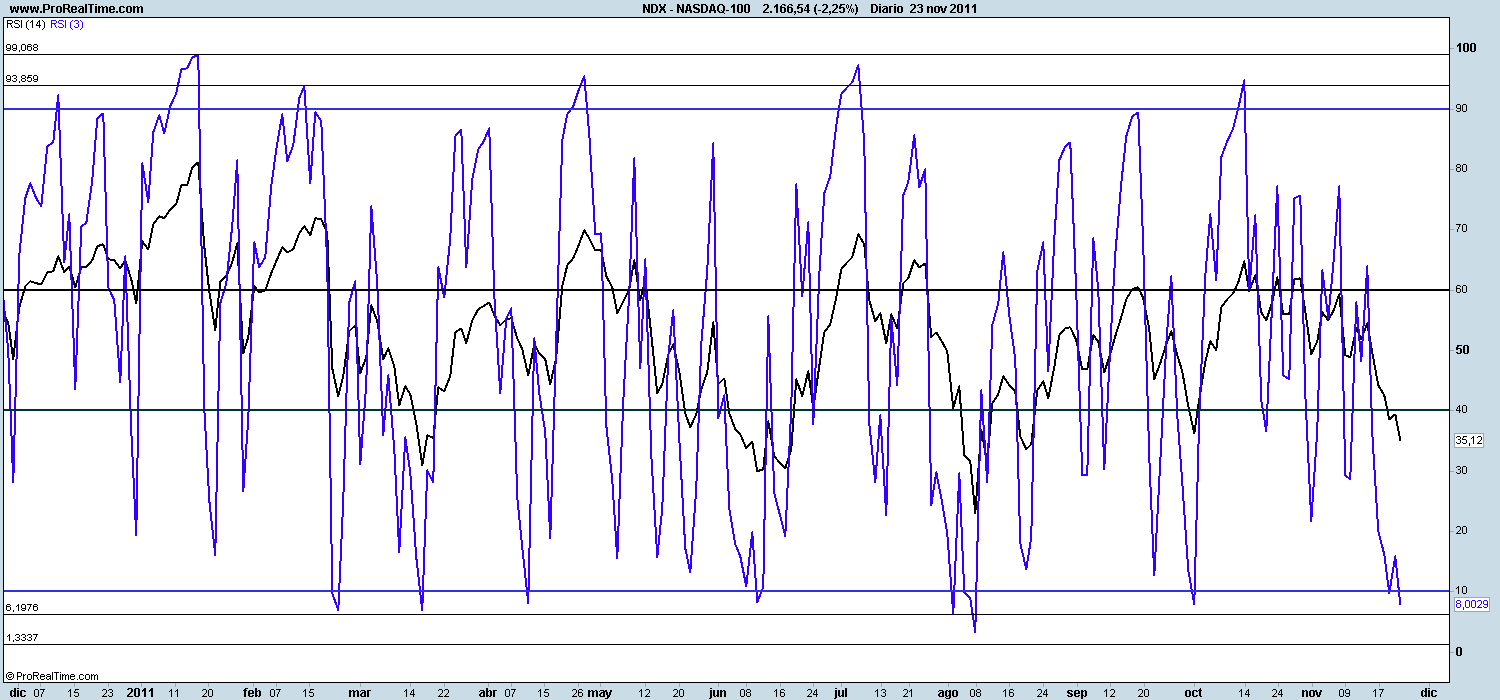Click the 60 value on the vertical scale

pos(1463,289)
